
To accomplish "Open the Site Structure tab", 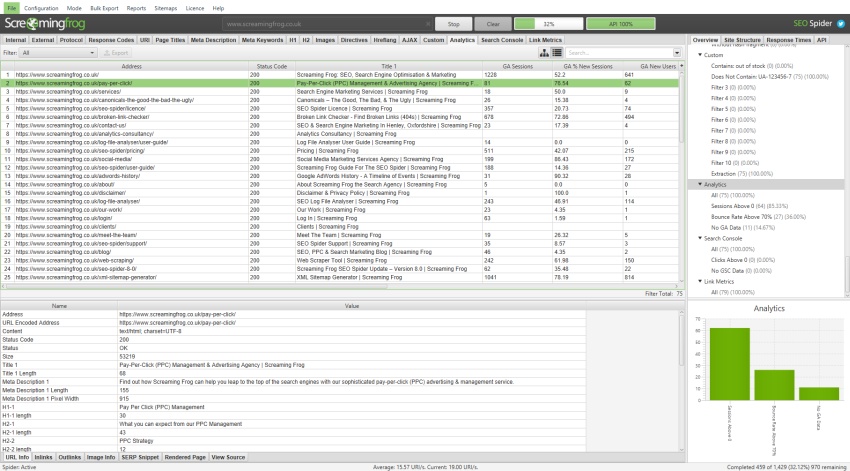I will [742, 40].
